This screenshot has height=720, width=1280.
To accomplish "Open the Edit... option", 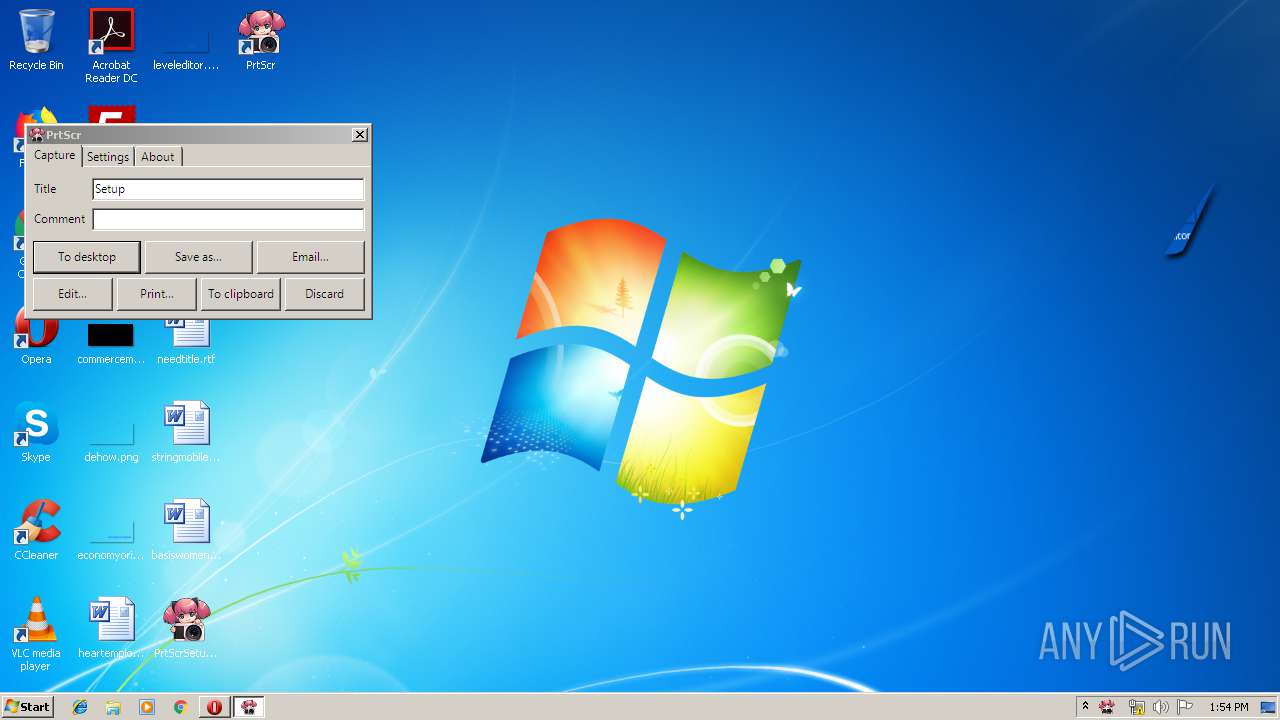I will pyautogui.click(x=72, y=294).
